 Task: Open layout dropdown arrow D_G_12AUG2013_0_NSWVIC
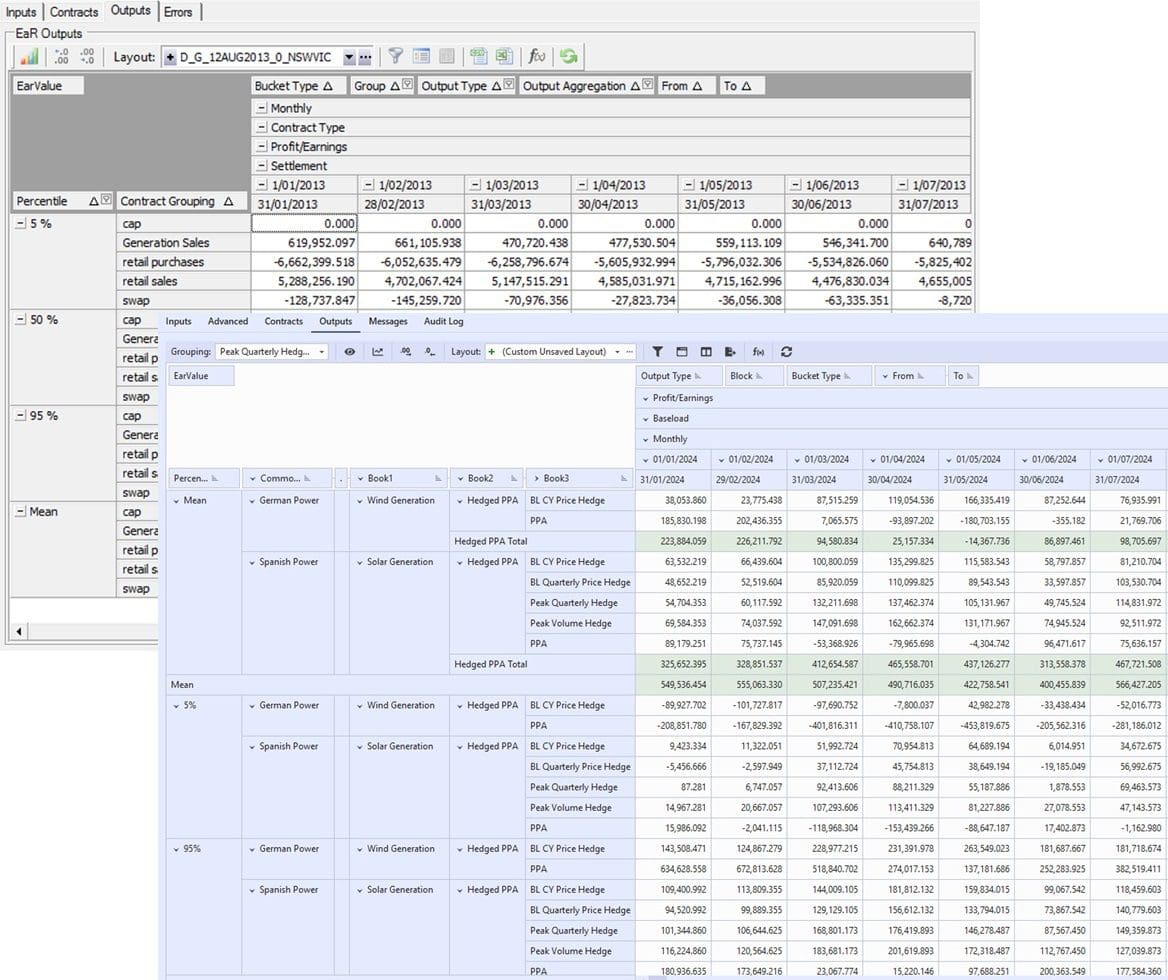pyautogui.click(x=349, y=57)
